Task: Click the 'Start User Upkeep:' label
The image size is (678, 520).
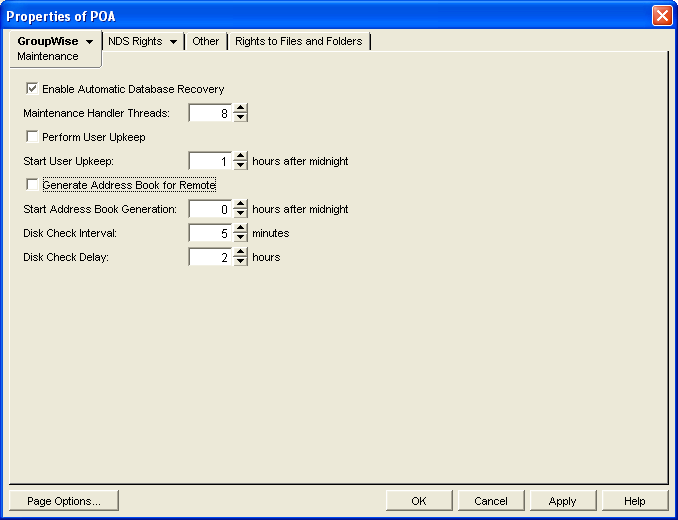Action: coord(69,161)
